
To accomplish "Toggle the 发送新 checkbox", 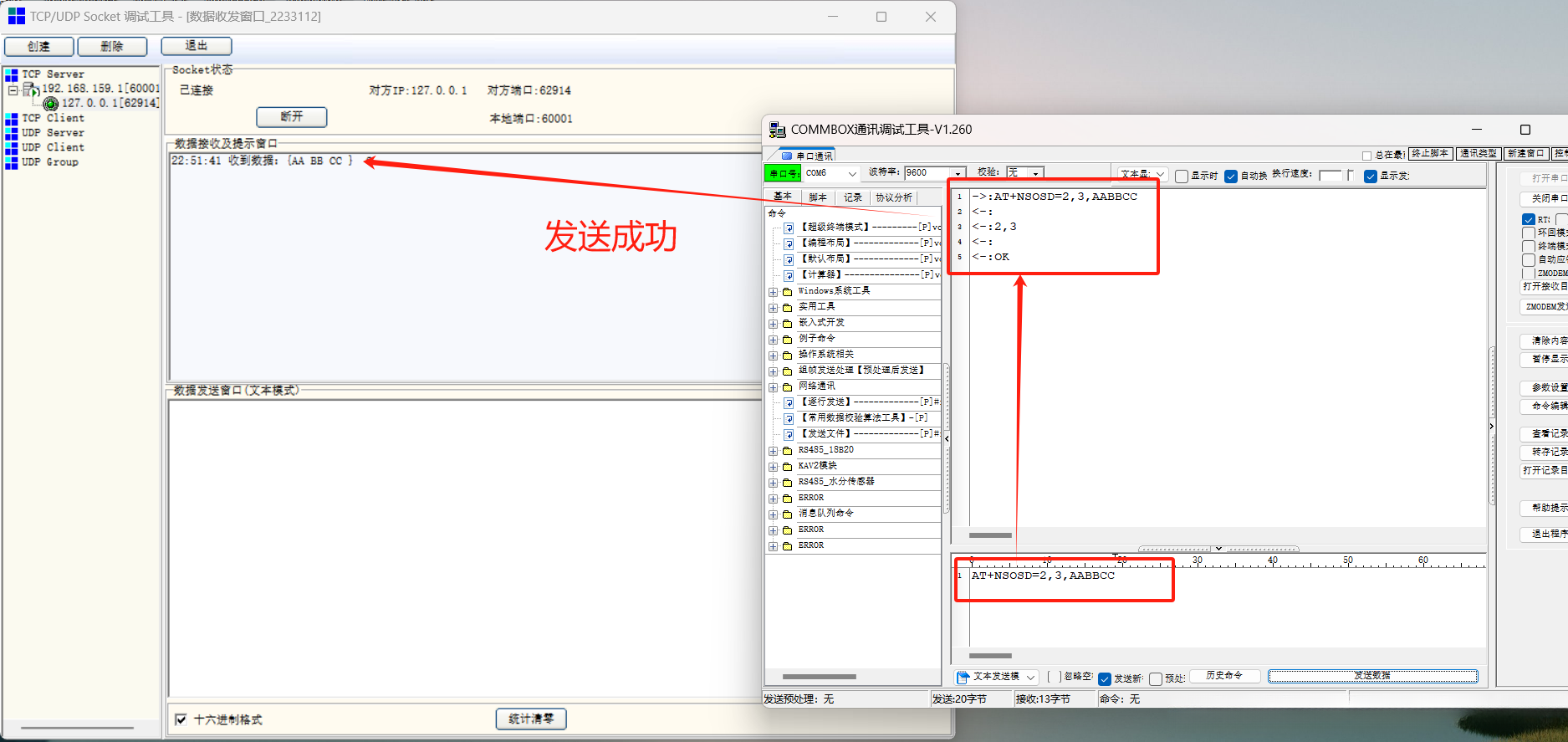I will coord(1105,678).
